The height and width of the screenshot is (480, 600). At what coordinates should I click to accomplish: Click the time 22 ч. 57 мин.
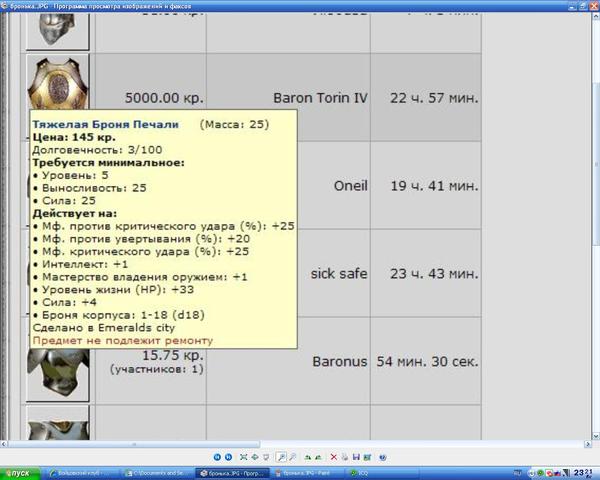[x=434, y=98]
